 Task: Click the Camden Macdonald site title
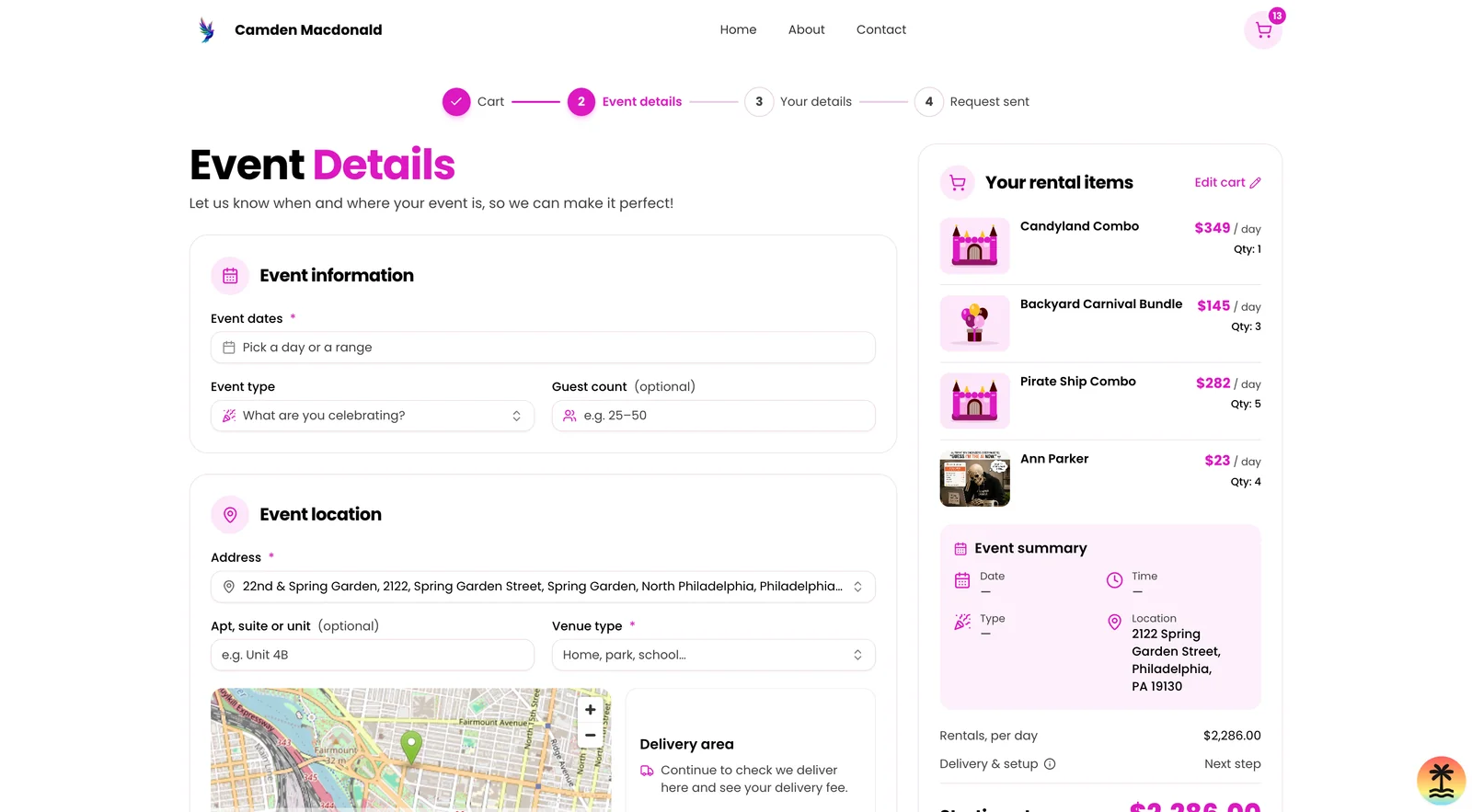click(x=308, y=29)
